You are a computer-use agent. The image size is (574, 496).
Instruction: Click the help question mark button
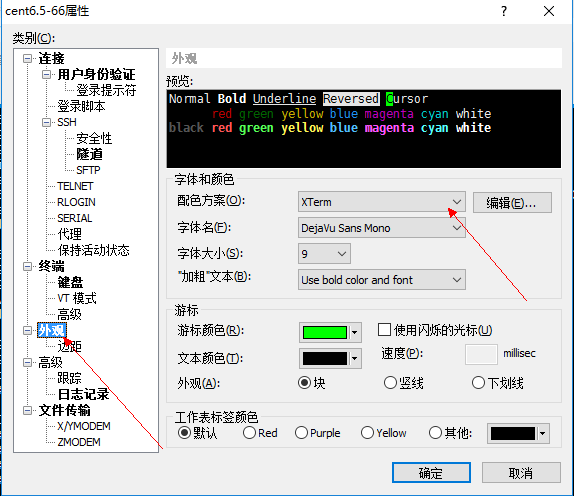click(x=504, y=11)
